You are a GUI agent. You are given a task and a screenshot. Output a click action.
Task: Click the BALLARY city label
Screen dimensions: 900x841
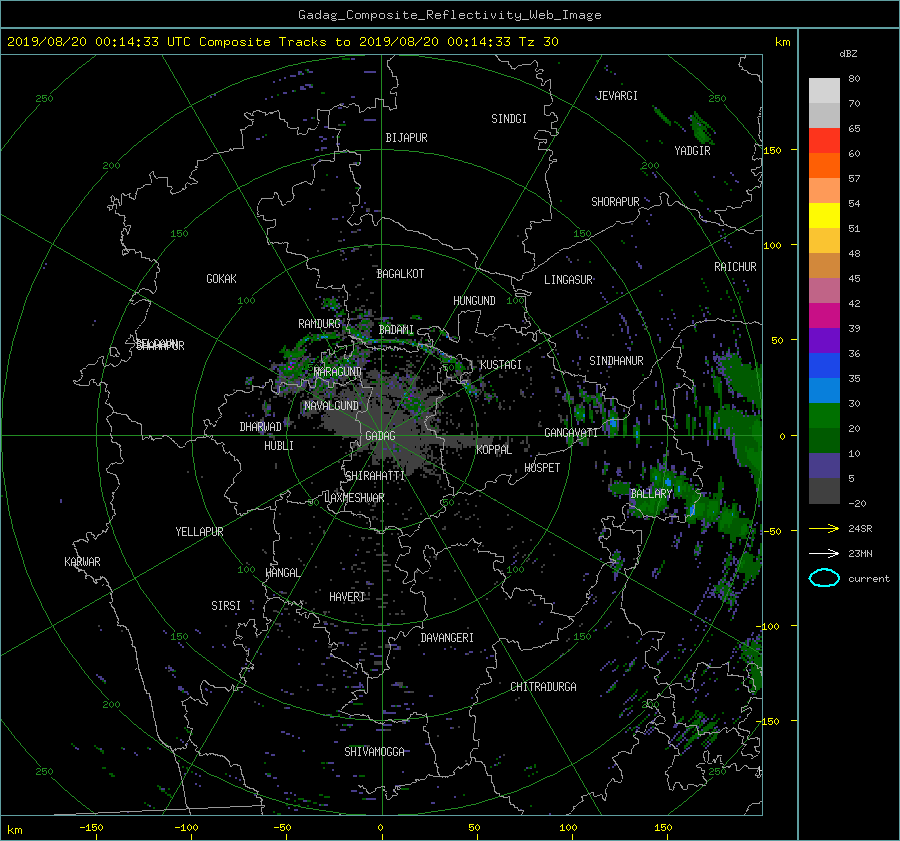coord(651,494)
